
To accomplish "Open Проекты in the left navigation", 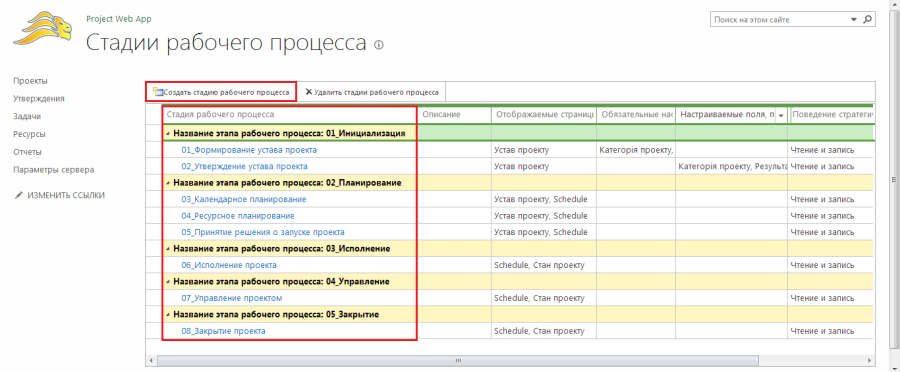I will point(30,80).
